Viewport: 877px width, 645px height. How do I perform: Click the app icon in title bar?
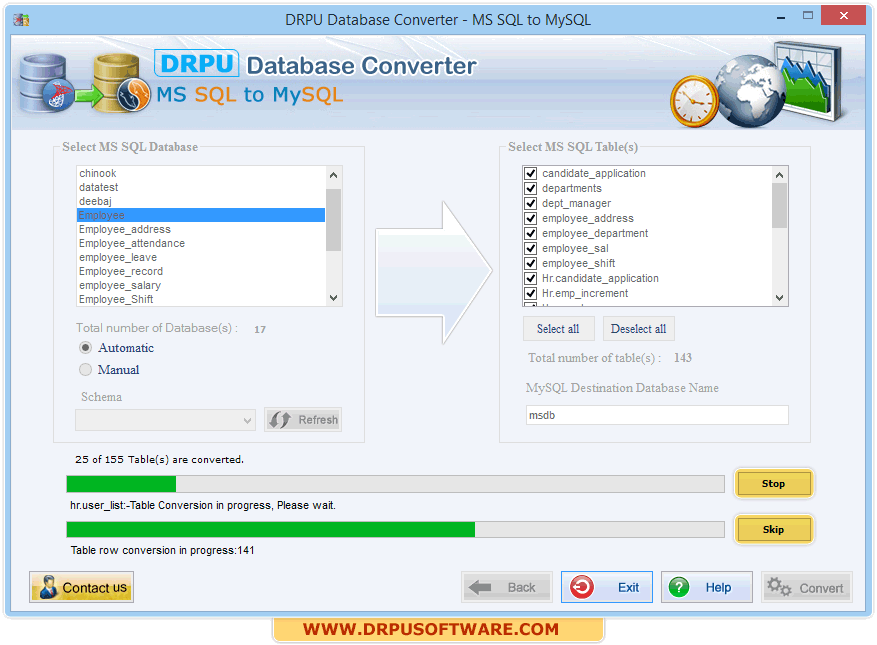pos(21,20)
